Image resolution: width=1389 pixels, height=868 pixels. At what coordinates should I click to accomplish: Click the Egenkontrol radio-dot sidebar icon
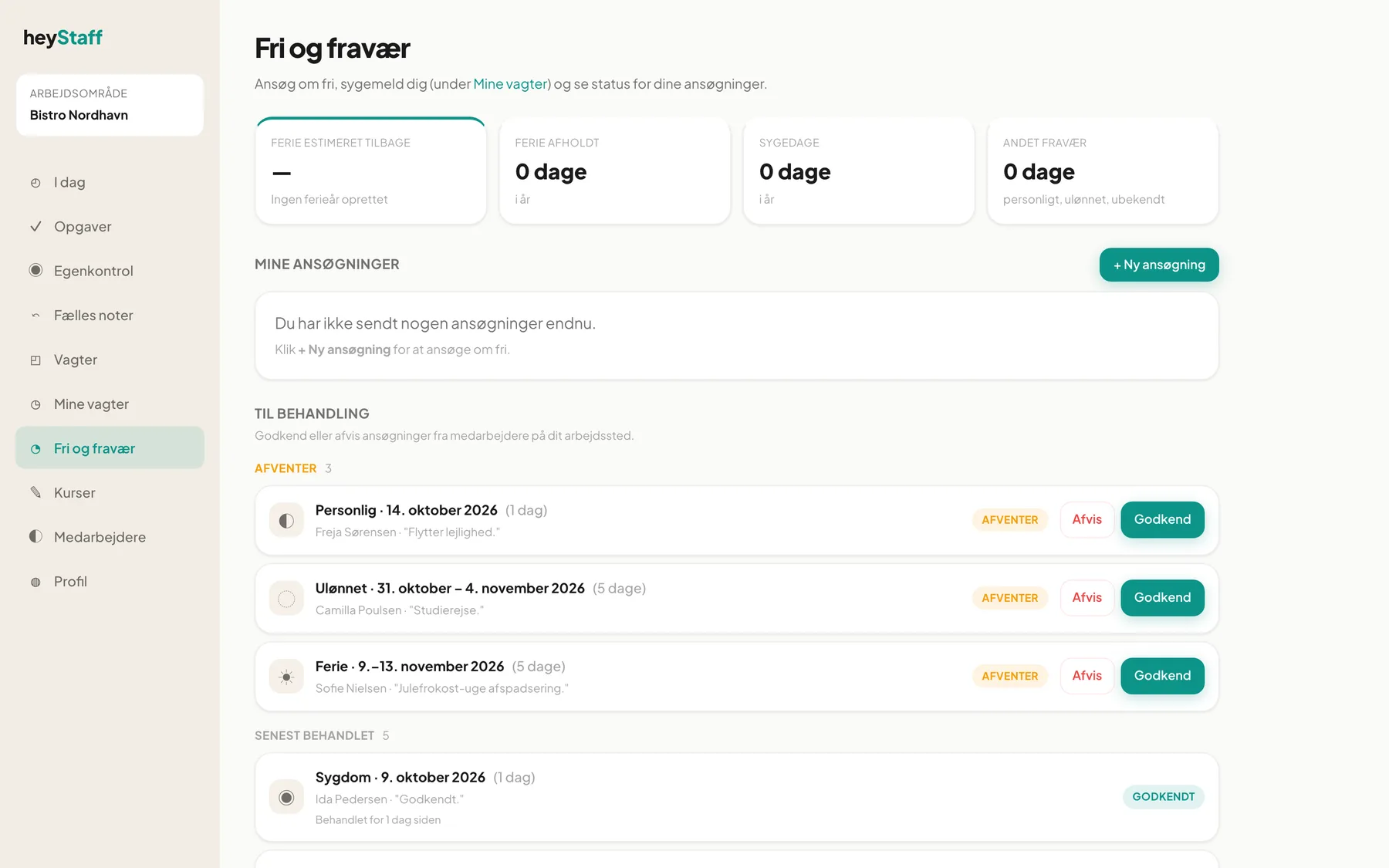[x=35, y=271]
